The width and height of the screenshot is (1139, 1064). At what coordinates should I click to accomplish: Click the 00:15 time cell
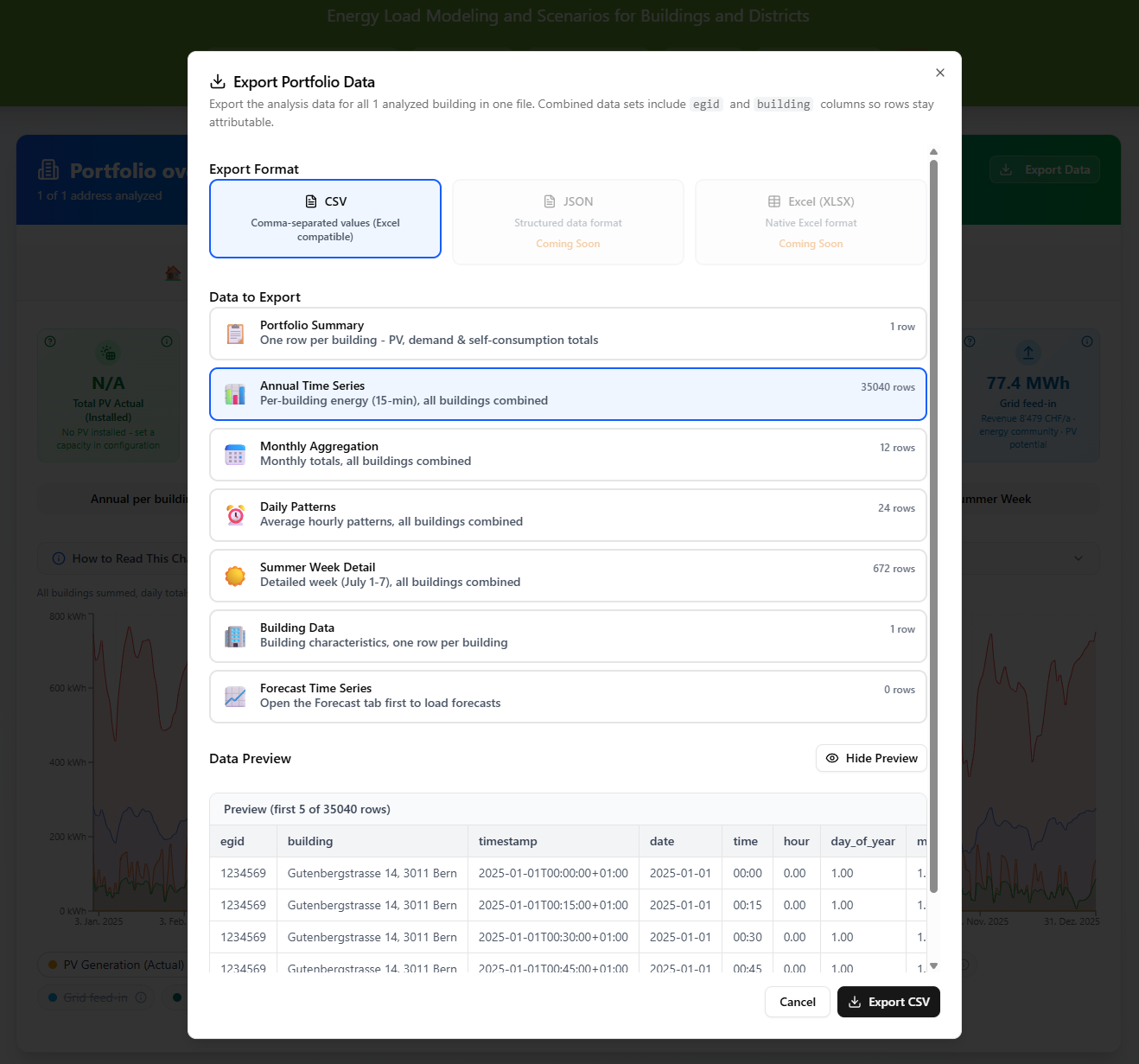(x=748, y=905)
